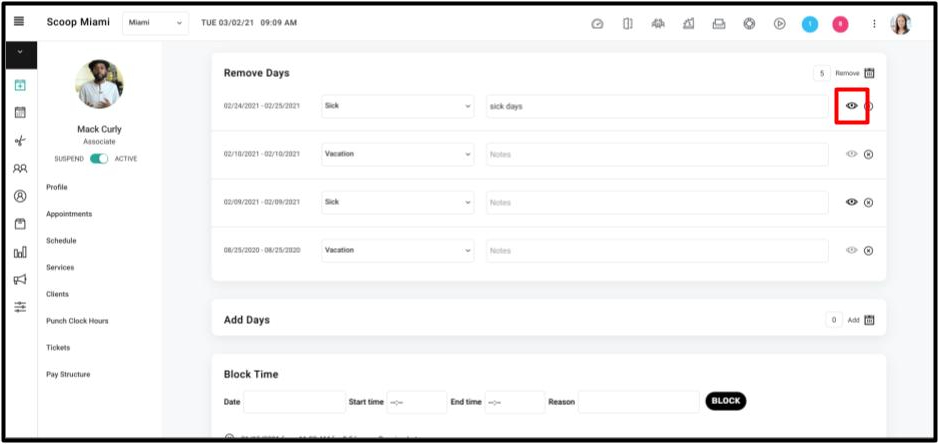Open the Sick dropdown for 02/09/2021 row
The height and width of the screenshot is (444, 938).
pyautogui.click(x=398, y=202)
